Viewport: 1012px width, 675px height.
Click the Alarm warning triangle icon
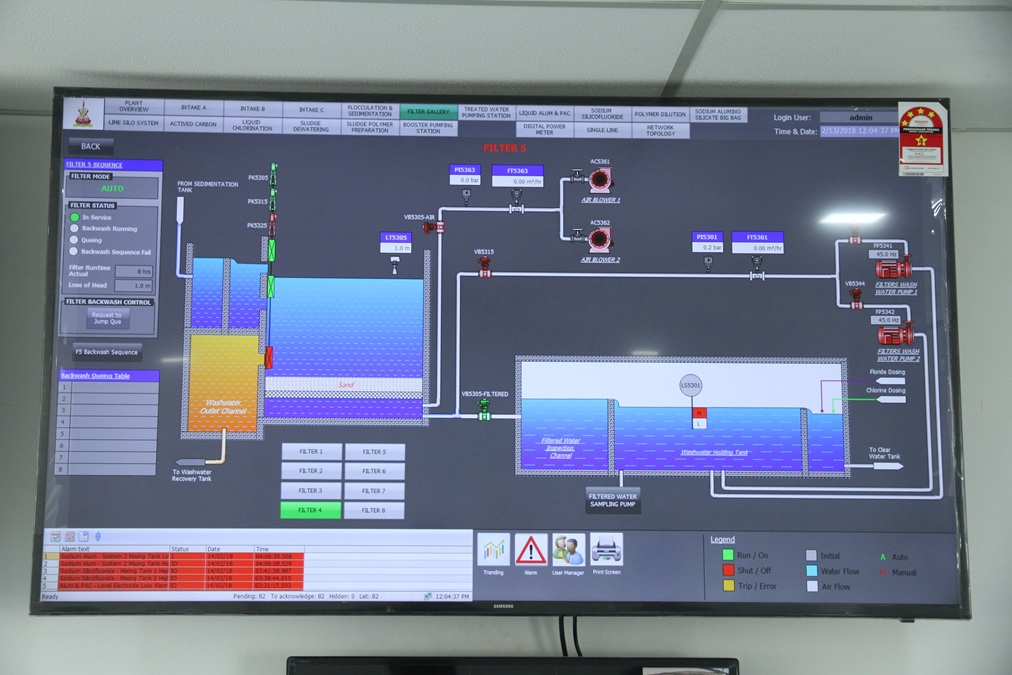[x=531, y=550]
